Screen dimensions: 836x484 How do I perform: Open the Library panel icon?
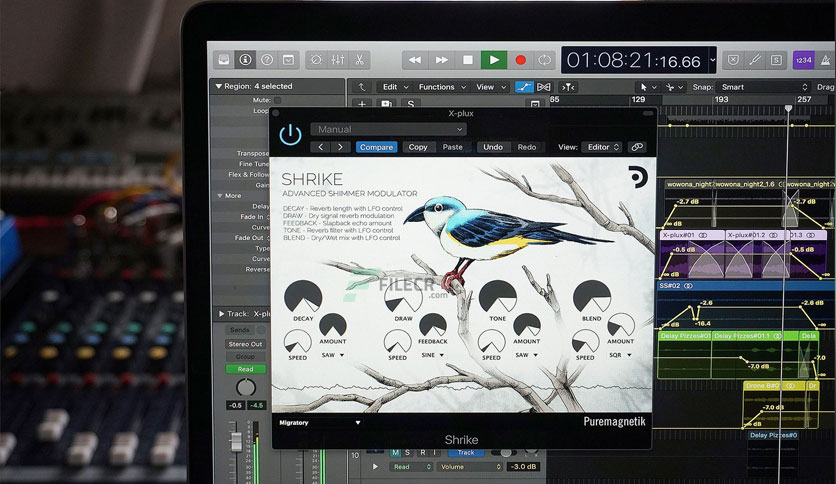click(224, 60)
